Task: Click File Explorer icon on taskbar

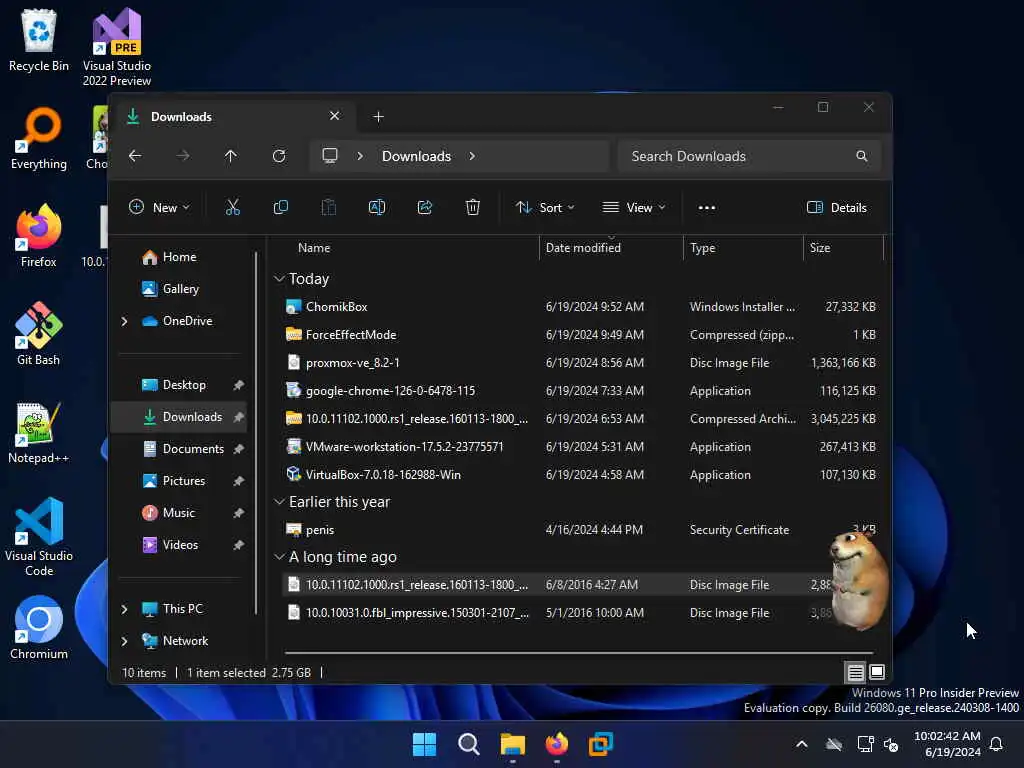Action: (513, 744)
